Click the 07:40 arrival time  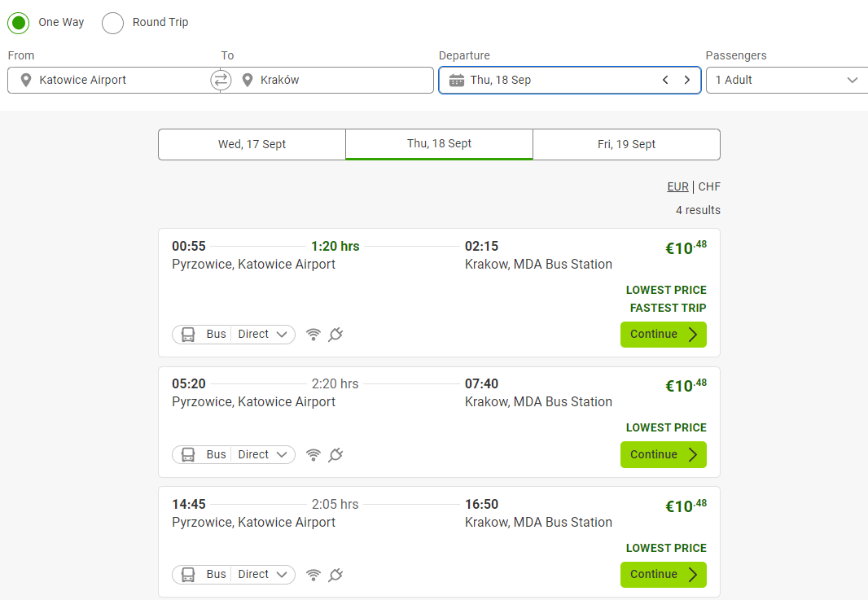pyautogui.click(x=482, y=384)
